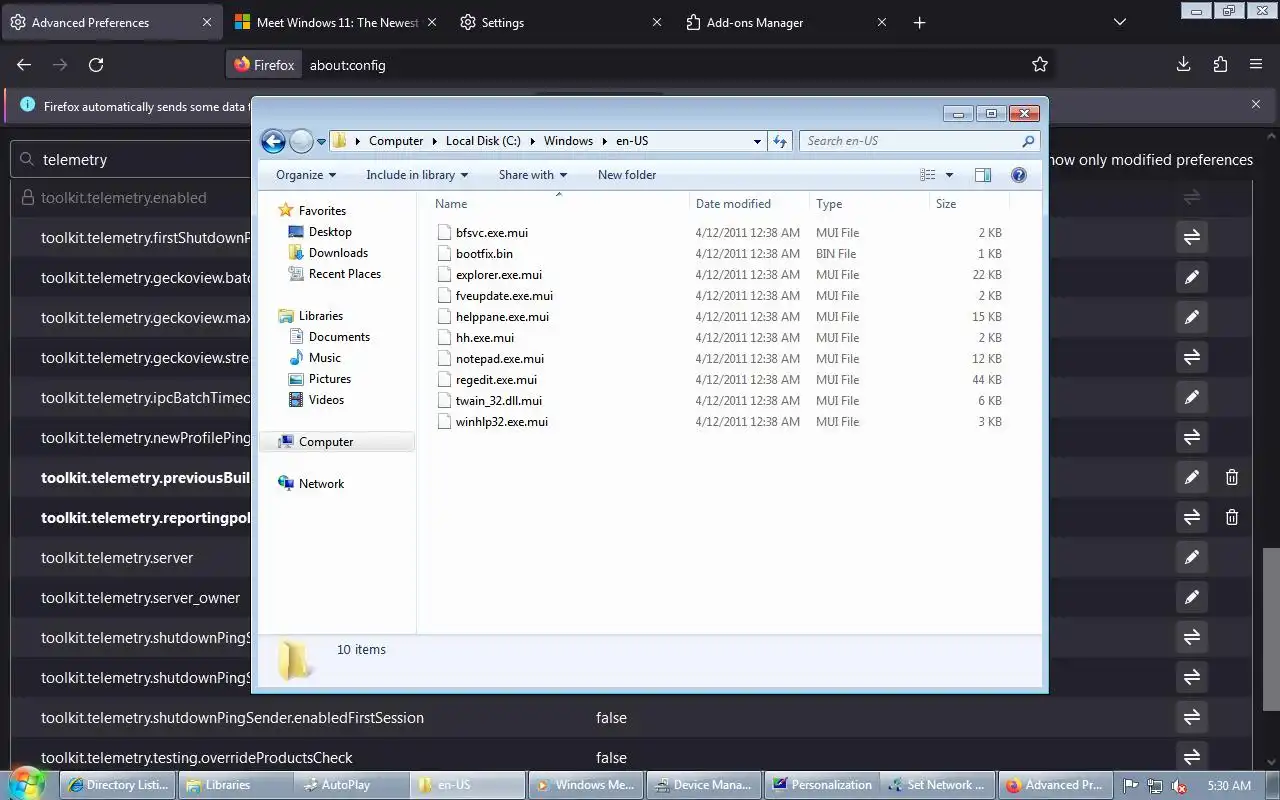Open Firefox hamburger application menu
The image size is (1280, 800).
(x=1256, y=64)
